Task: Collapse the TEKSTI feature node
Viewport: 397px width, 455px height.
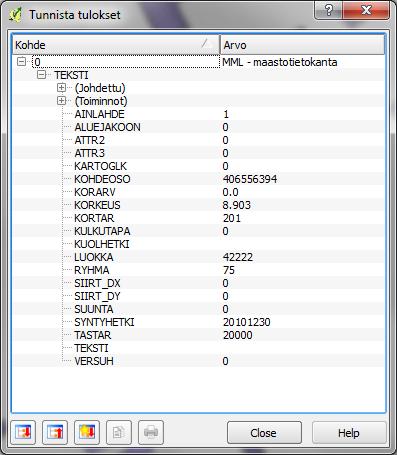Action: tap(42, 75)
